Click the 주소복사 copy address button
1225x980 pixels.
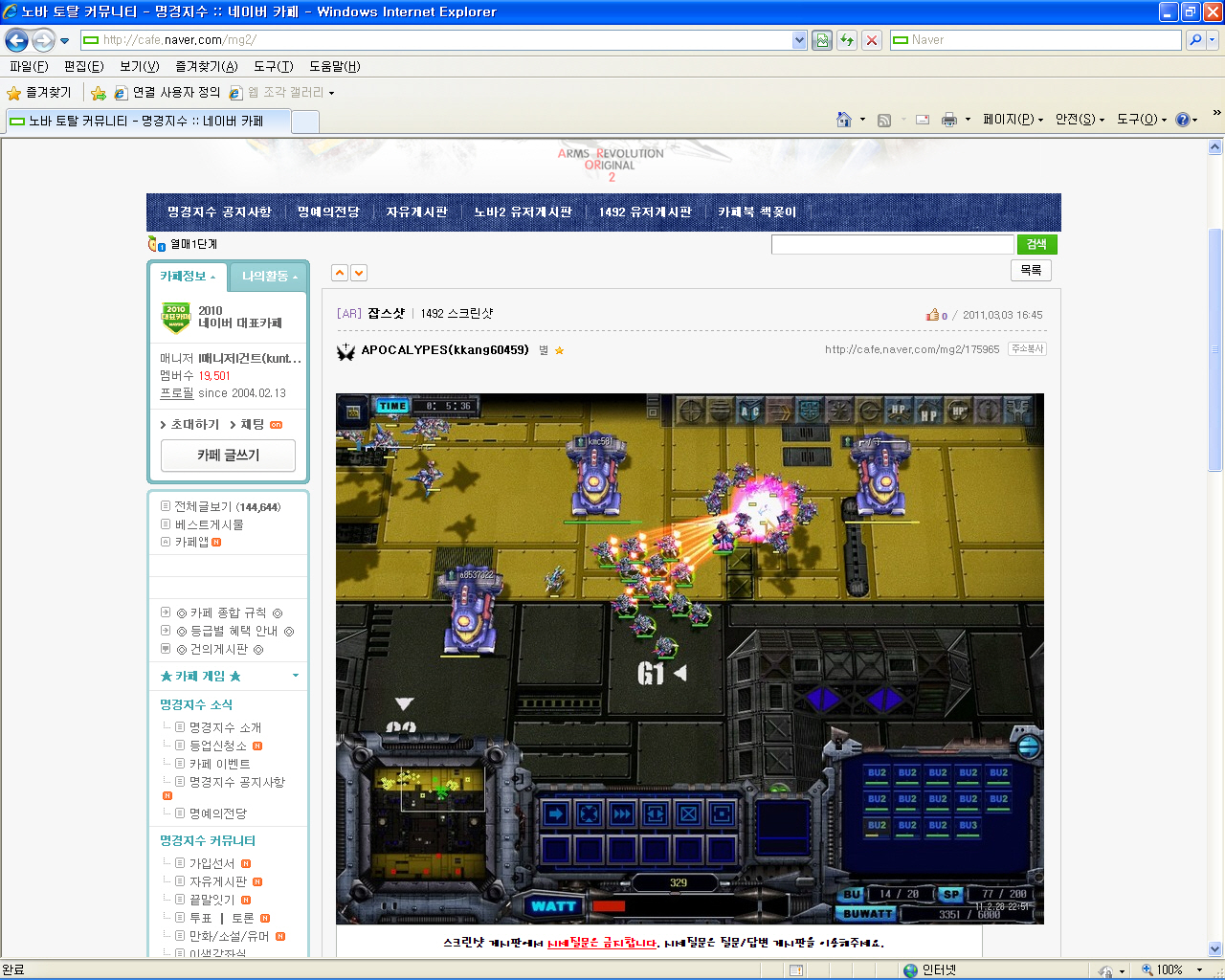(1028, 349)
